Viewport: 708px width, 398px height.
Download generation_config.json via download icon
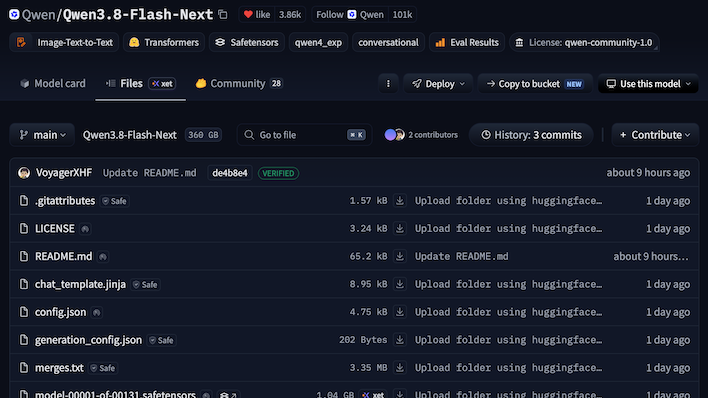[x=400, y=340]
